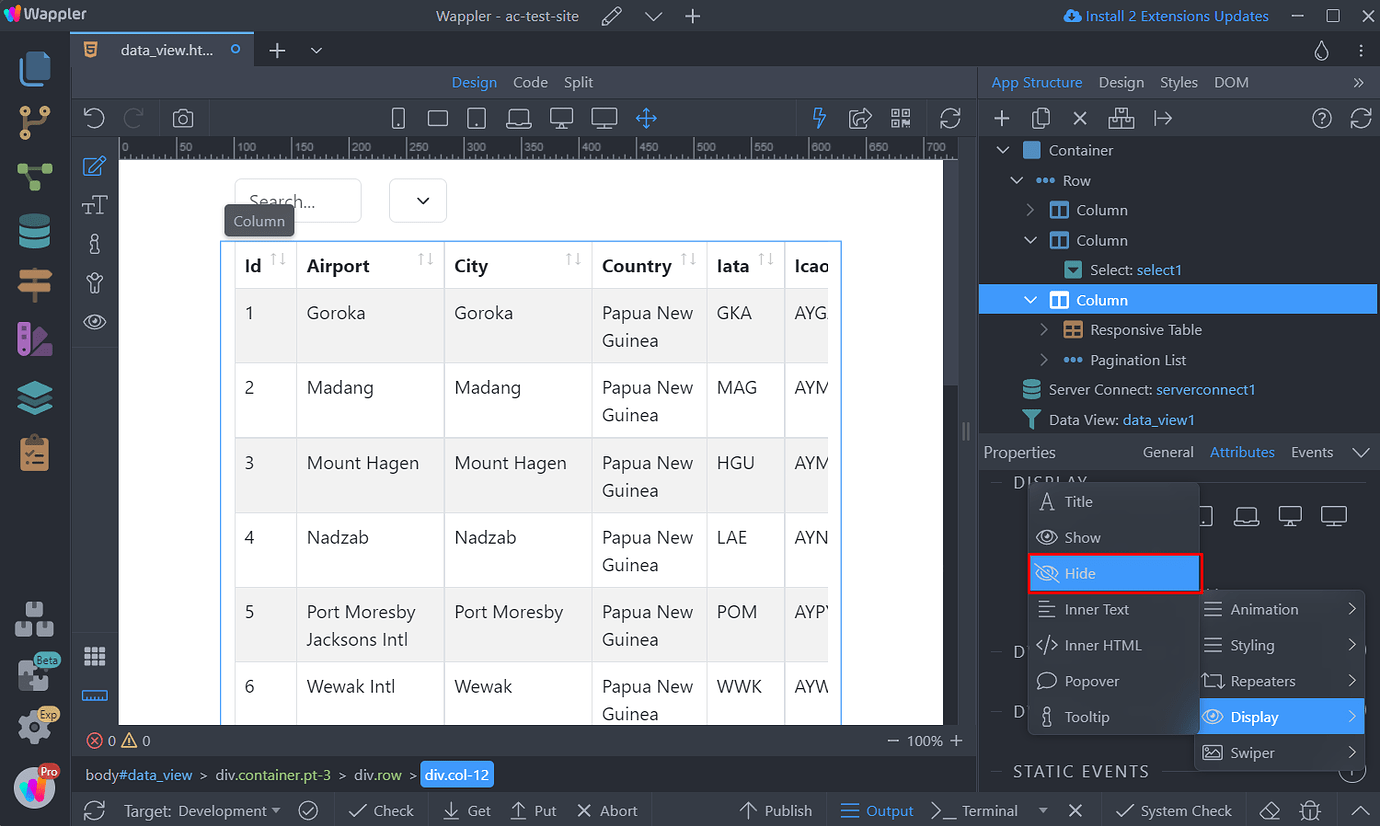The image size is (1380, 826).
Task: Open the Database Manager cylinder icon
Action: point(35,232)
